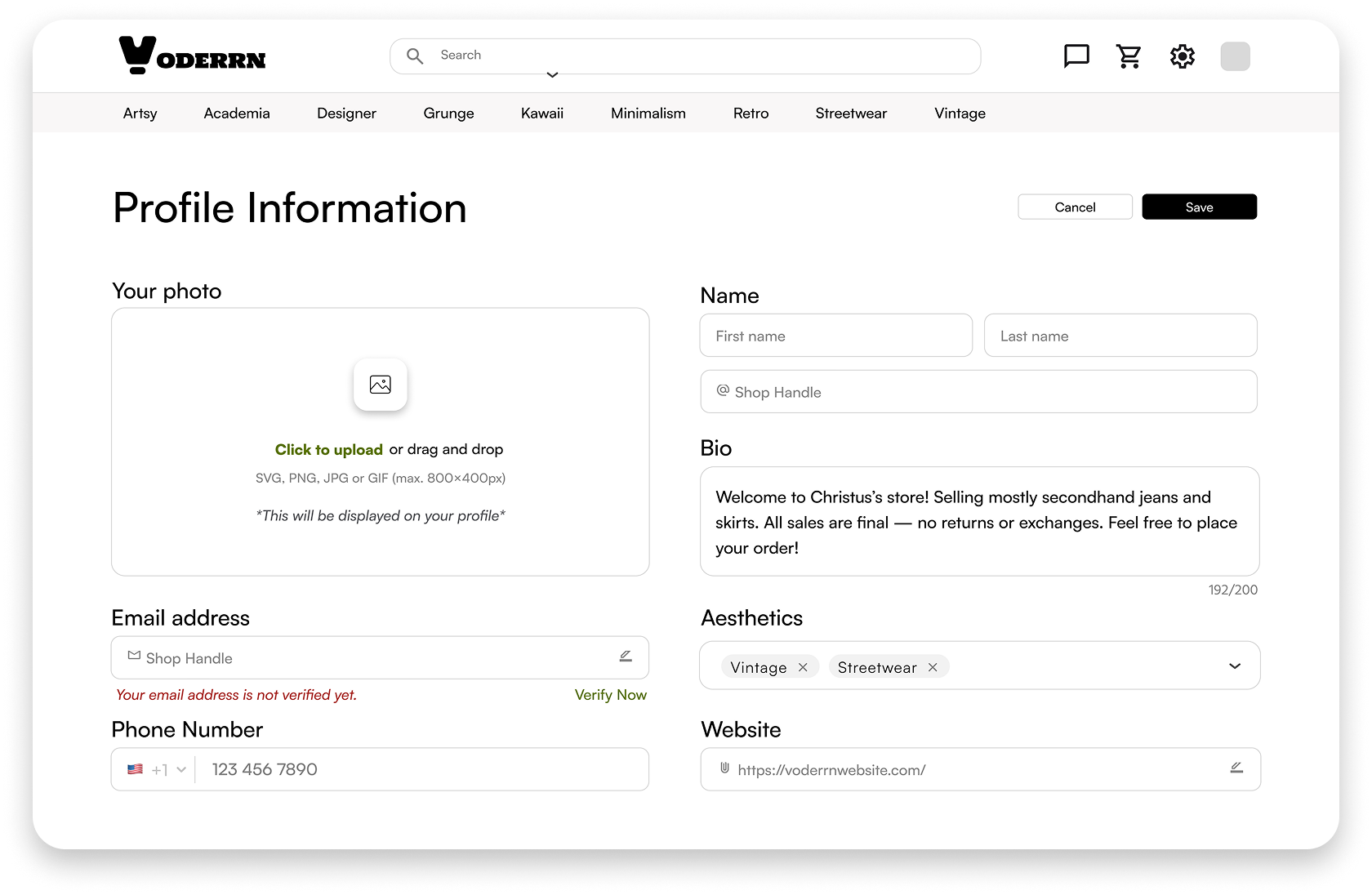Click the Verify Now link
Image resolution: width=1372 pixels, height=895 pixels.
click(610, 695)
